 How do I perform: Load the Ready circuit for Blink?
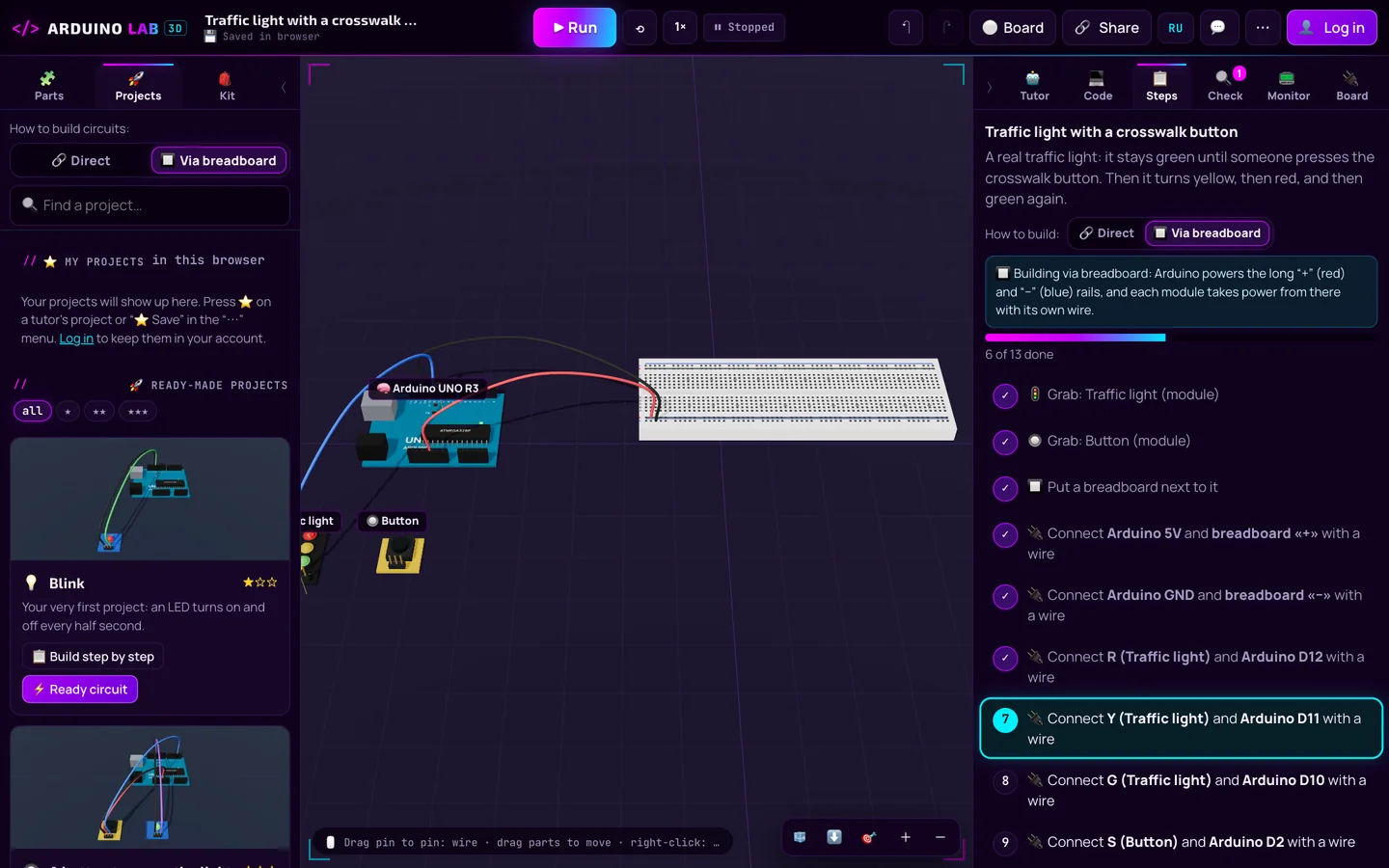coord(80,690)
